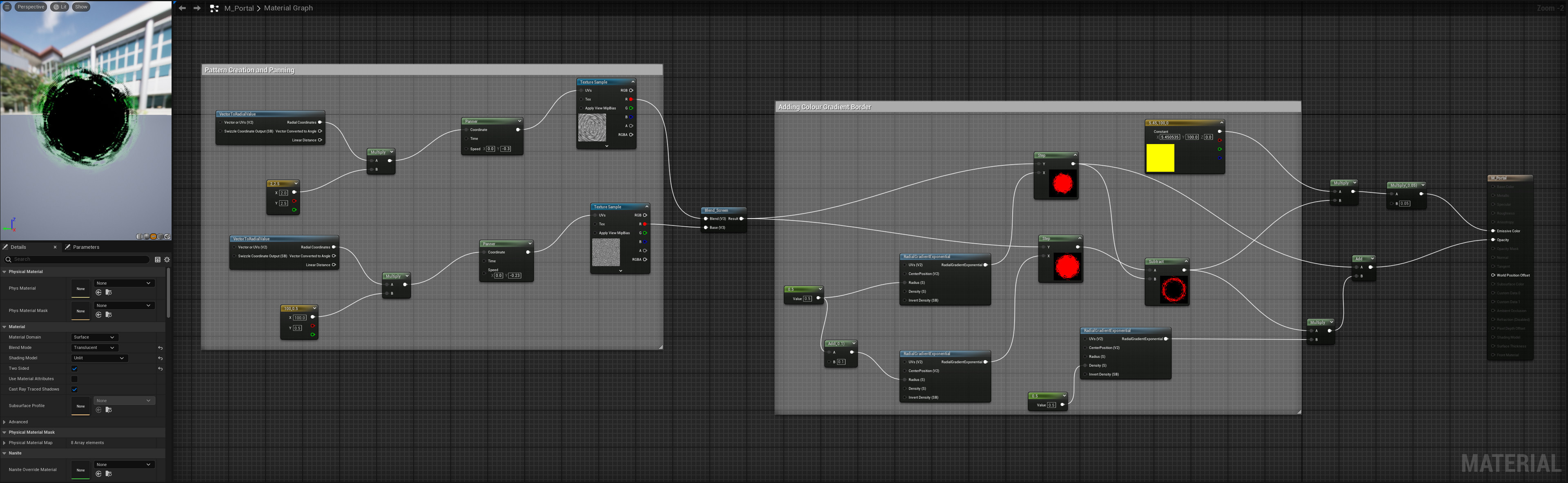Select custom mesh preview in viewport
Screen dimensions: 1568x483
tap(167, 237)
